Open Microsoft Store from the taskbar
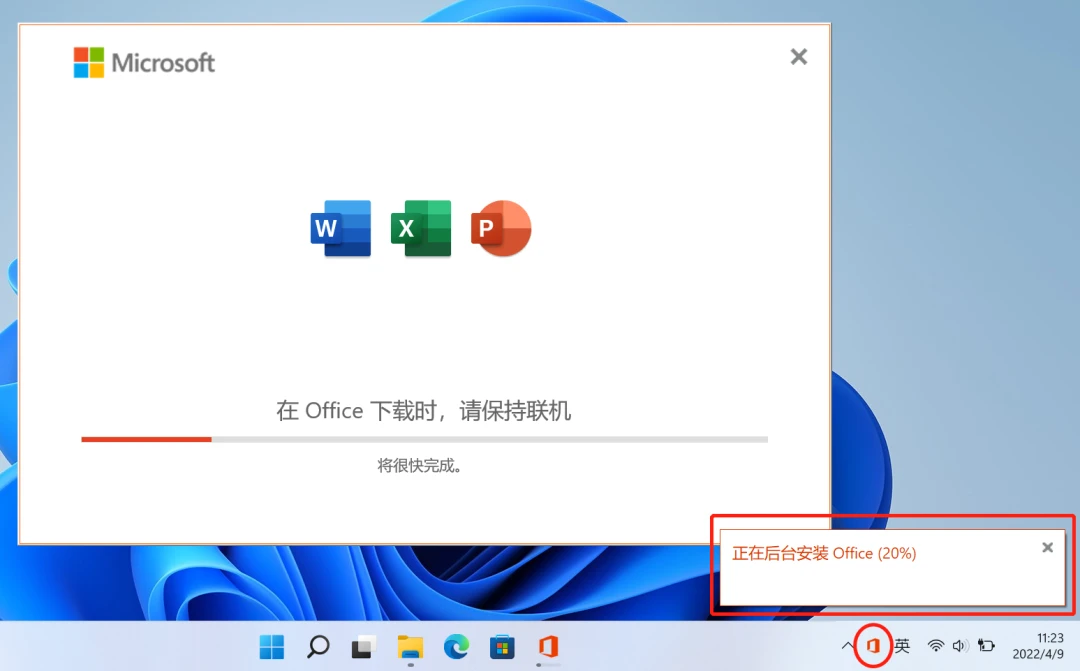The height and width of the screenshot is (671, 1080). click(502, 647)
